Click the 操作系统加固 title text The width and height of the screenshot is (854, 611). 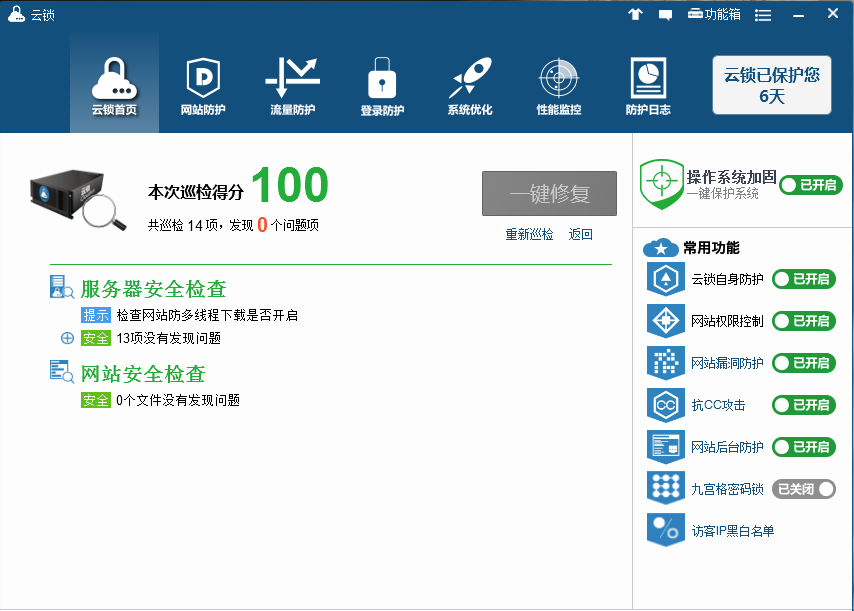coord(731,176)
